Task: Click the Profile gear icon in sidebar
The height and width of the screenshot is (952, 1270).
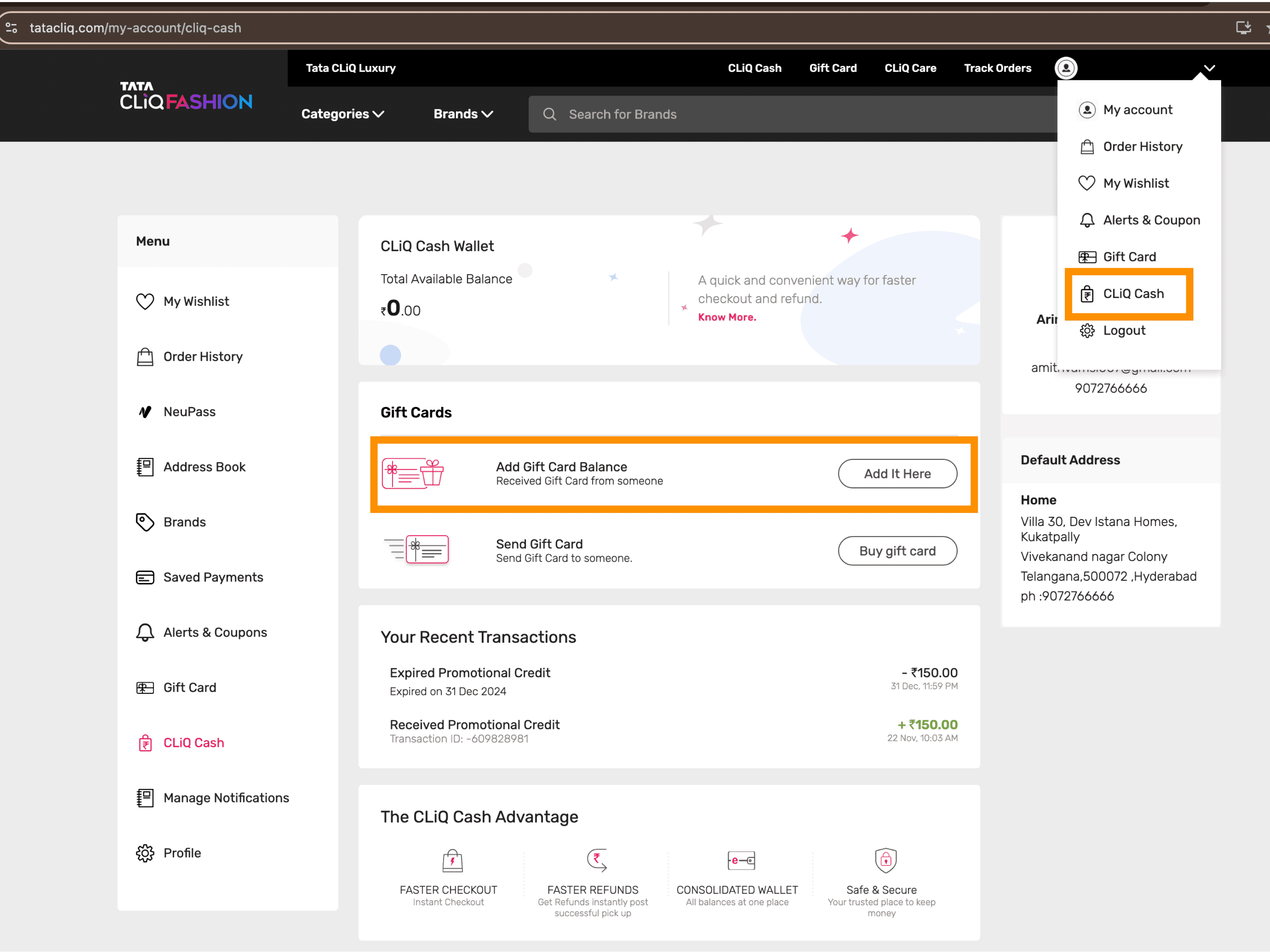Action: (145, 853)
